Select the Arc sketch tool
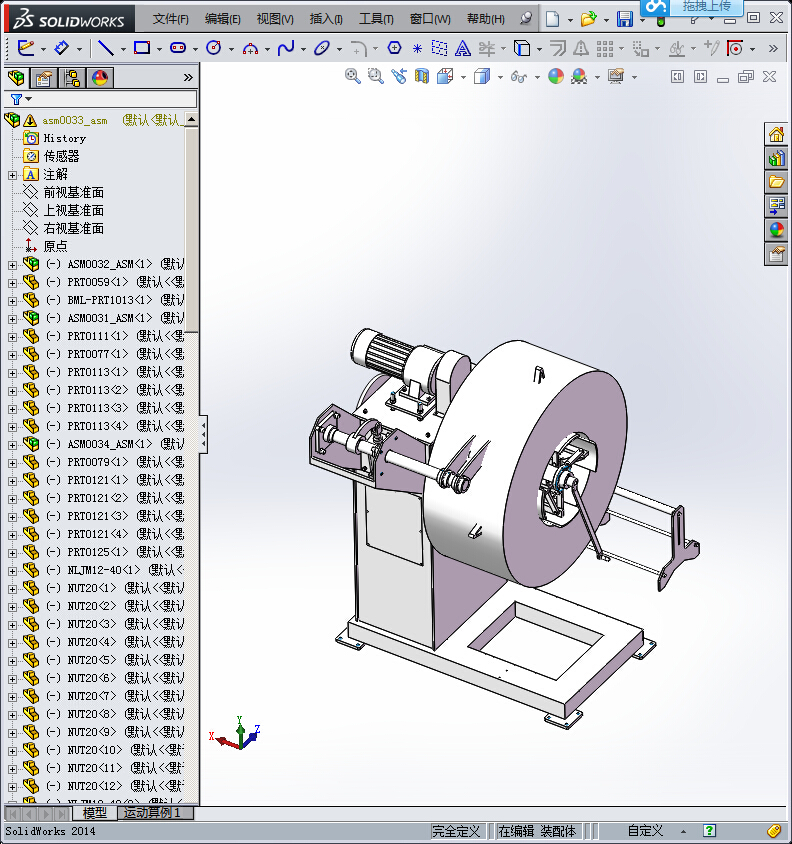Viewport: 792px width, 844px height. click(250, 48)
